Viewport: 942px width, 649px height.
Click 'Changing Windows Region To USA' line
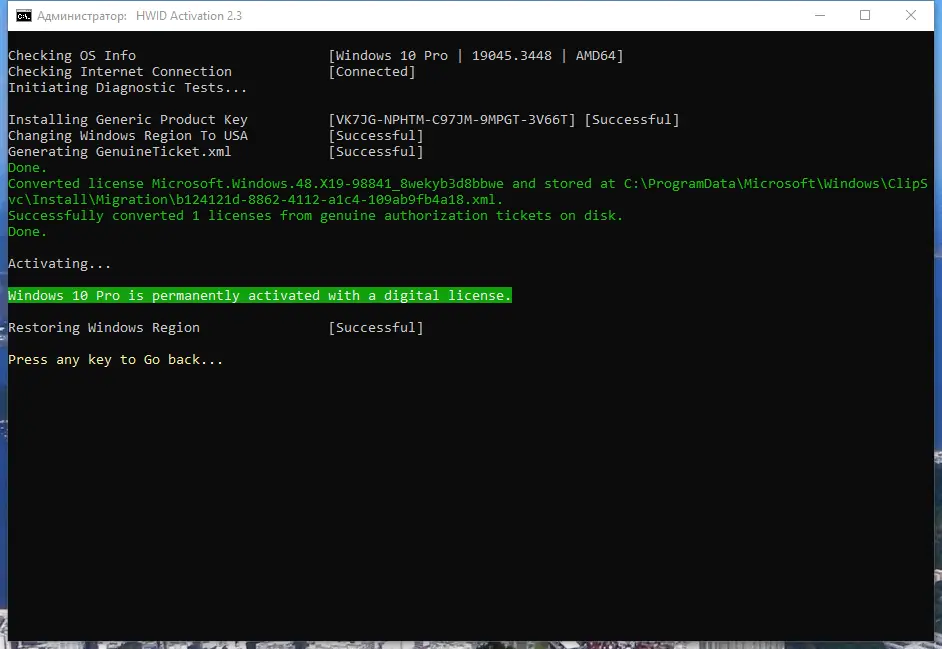pyautogui.click(x=127, y=136)
